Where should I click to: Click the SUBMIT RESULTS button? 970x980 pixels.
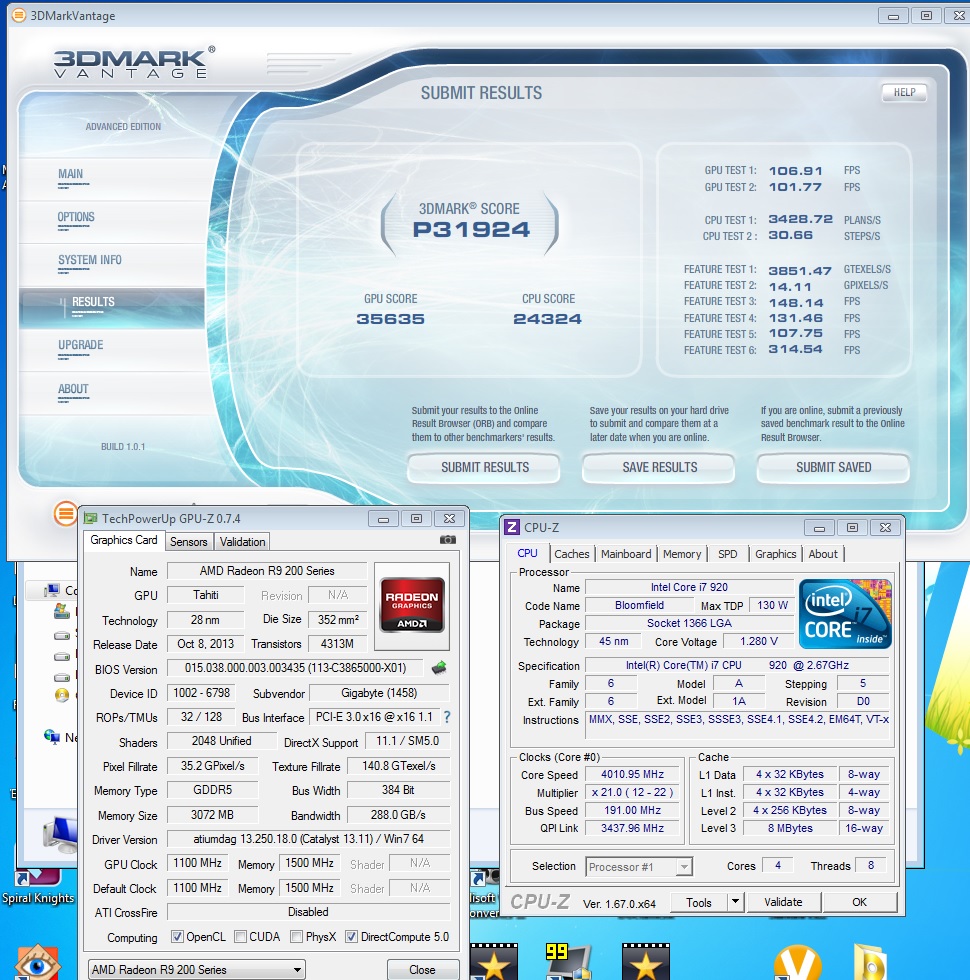[x=484, y=468]
